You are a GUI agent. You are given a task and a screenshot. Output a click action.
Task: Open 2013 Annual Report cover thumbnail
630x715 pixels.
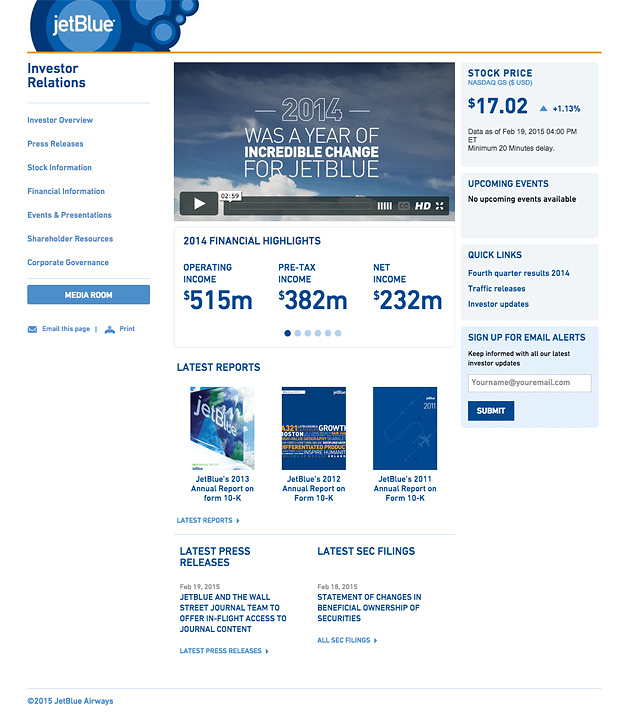(x=222, y=428)
